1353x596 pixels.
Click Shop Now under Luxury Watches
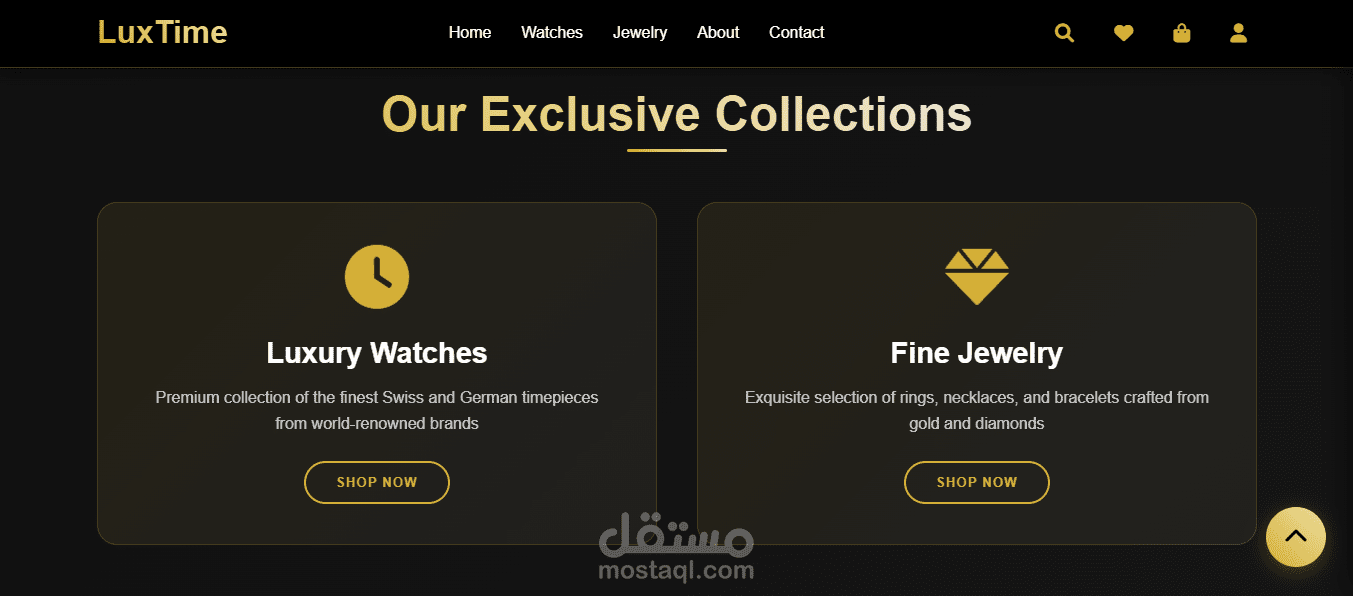(377, 482)
